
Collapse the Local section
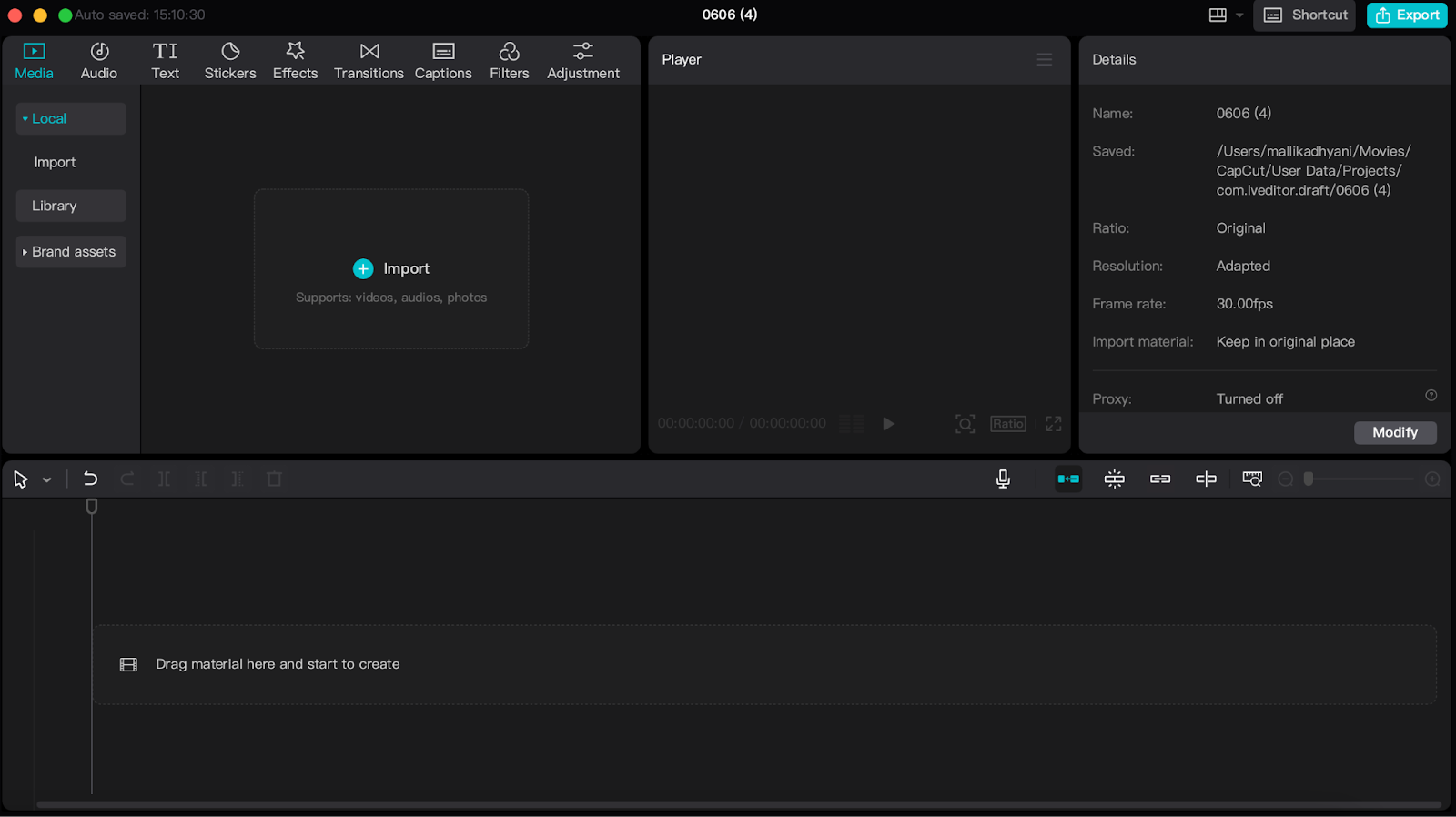coord(71,118)
